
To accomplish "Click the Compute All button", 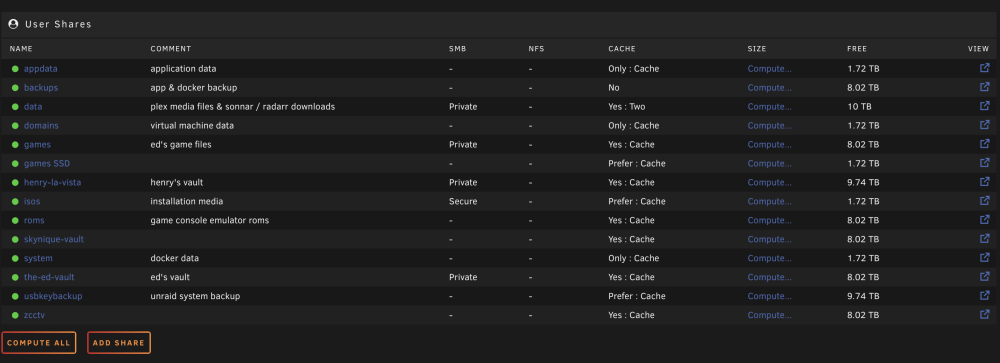I will click(39, 343).
